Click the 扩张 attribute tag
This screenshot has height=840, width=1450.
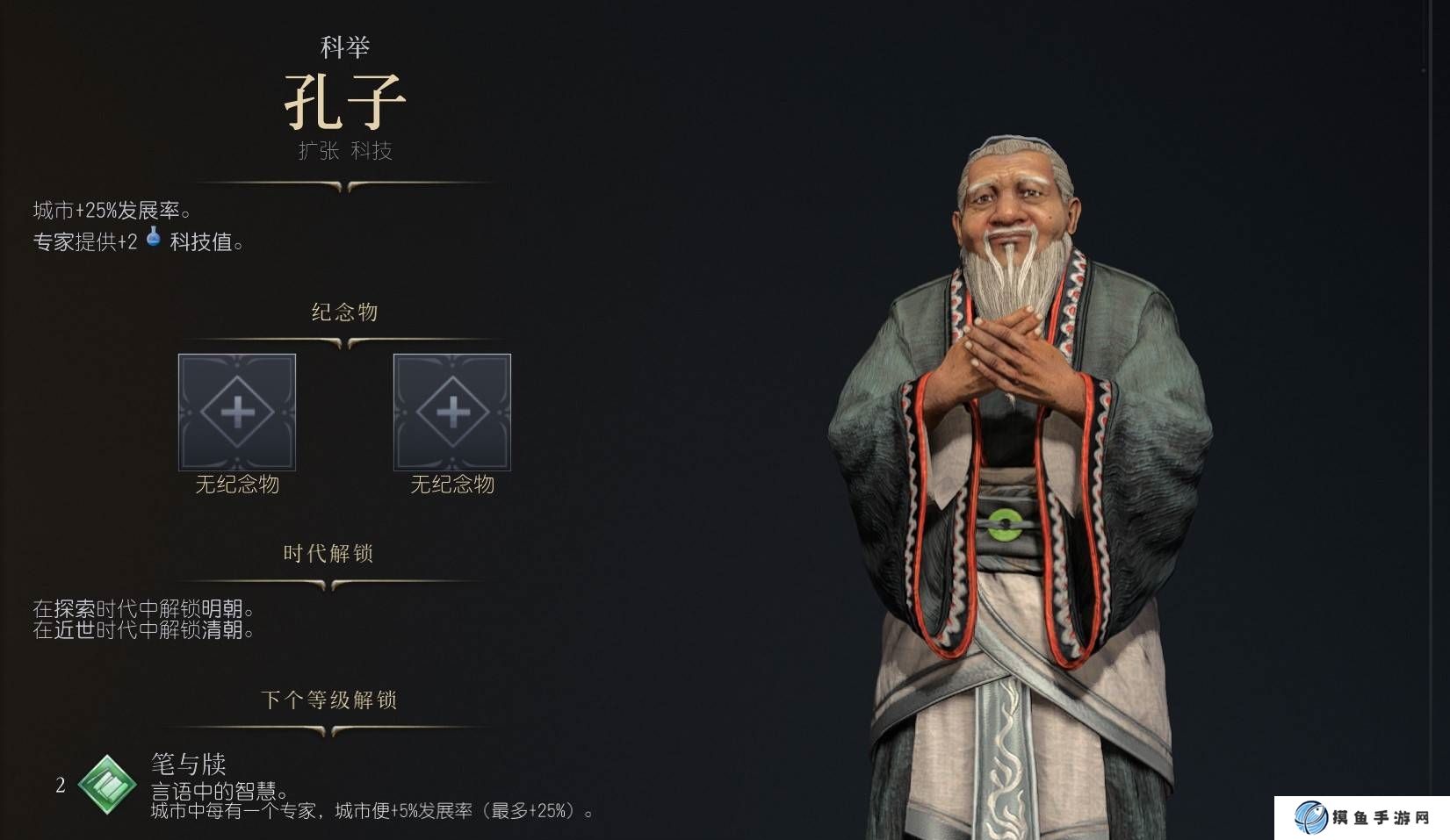pyautogui.click(x=319, y=151)
